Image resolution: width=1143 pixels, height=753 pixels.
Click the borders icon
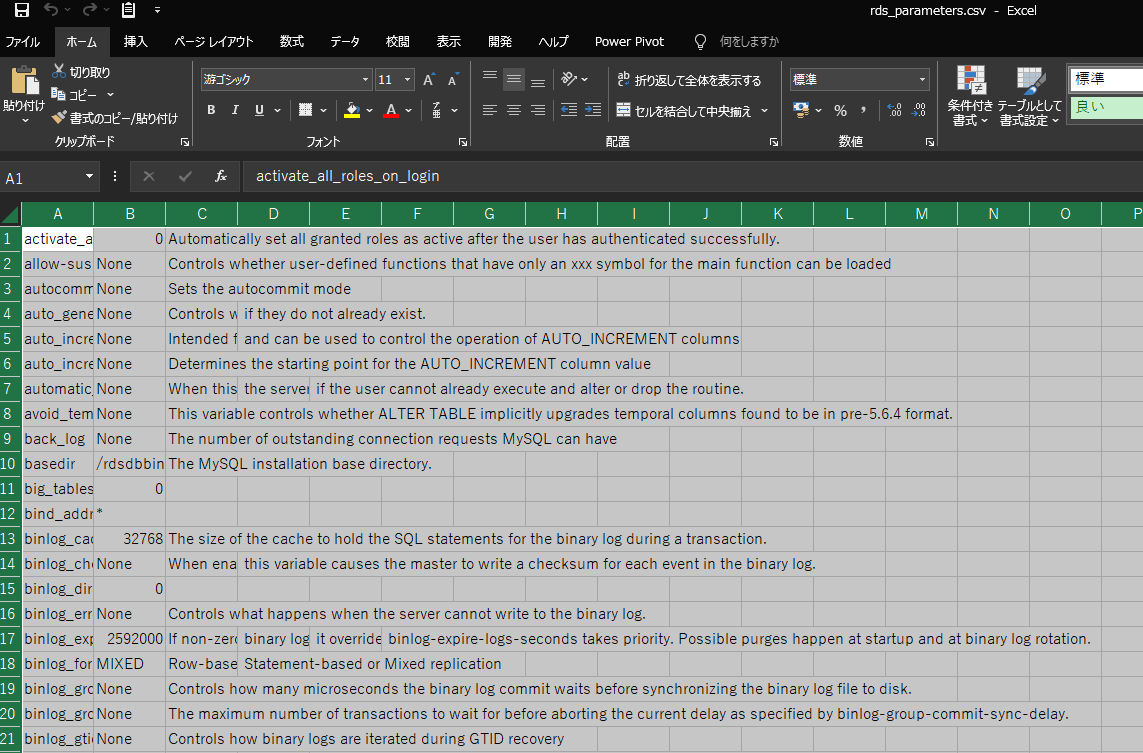pos(305,110)
